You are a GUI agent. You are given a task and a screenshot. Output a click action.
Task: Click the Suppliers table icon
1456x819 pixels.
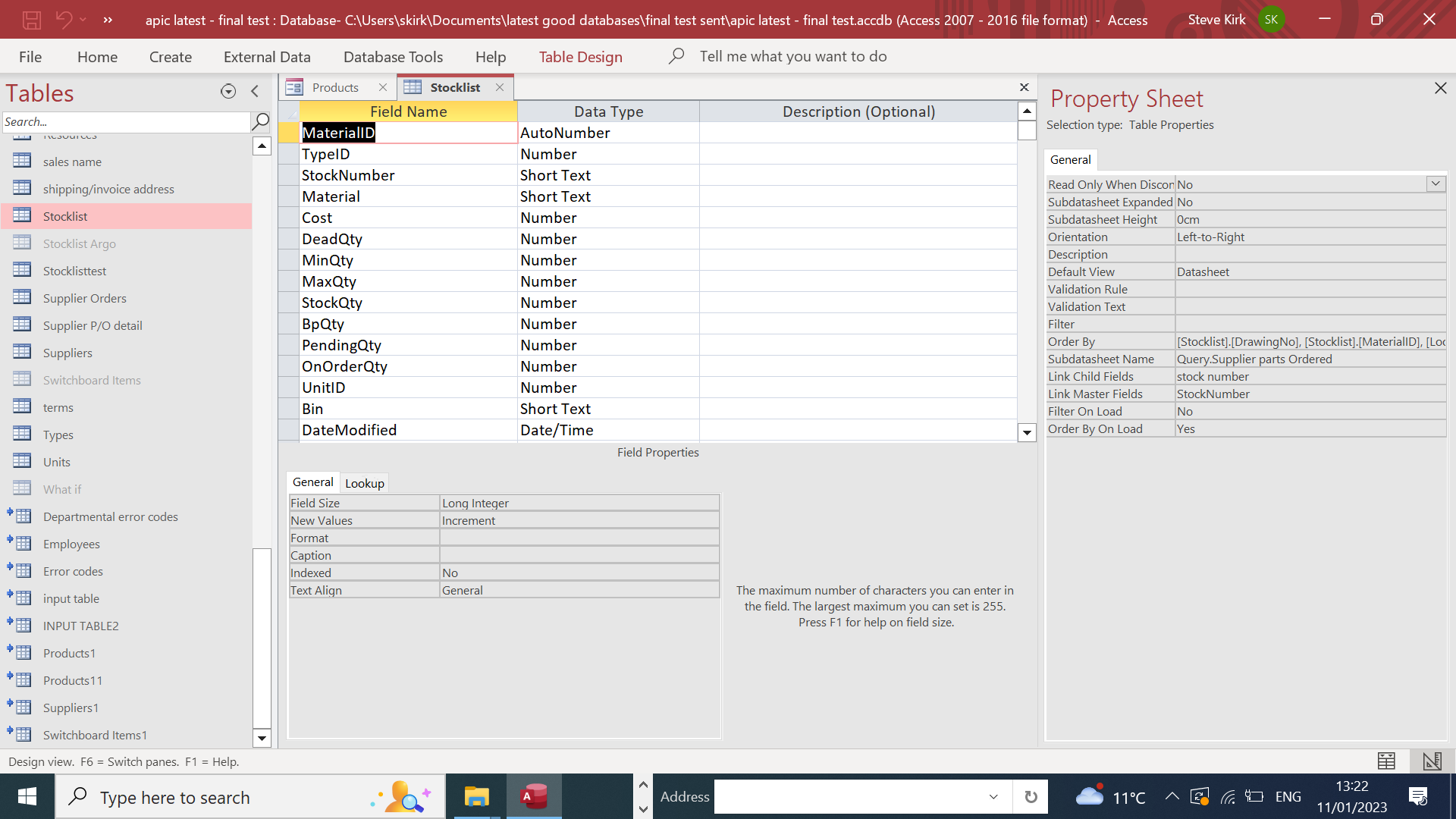pos(22,352)
